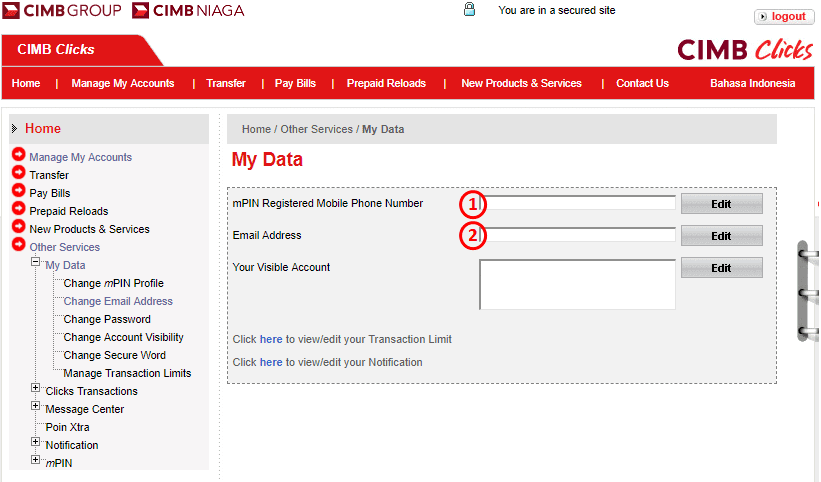Select My Data in the sidebar tree

pos(65,265)
